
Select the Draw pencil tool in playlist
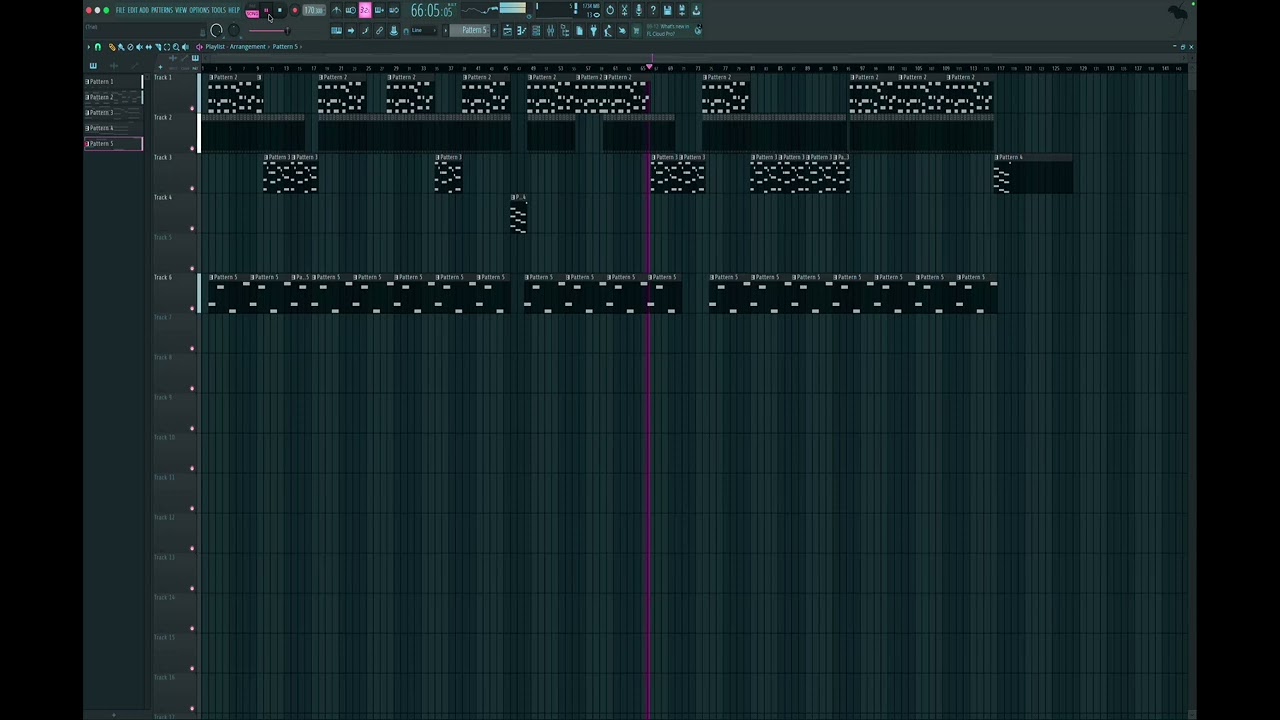(112, 47)
